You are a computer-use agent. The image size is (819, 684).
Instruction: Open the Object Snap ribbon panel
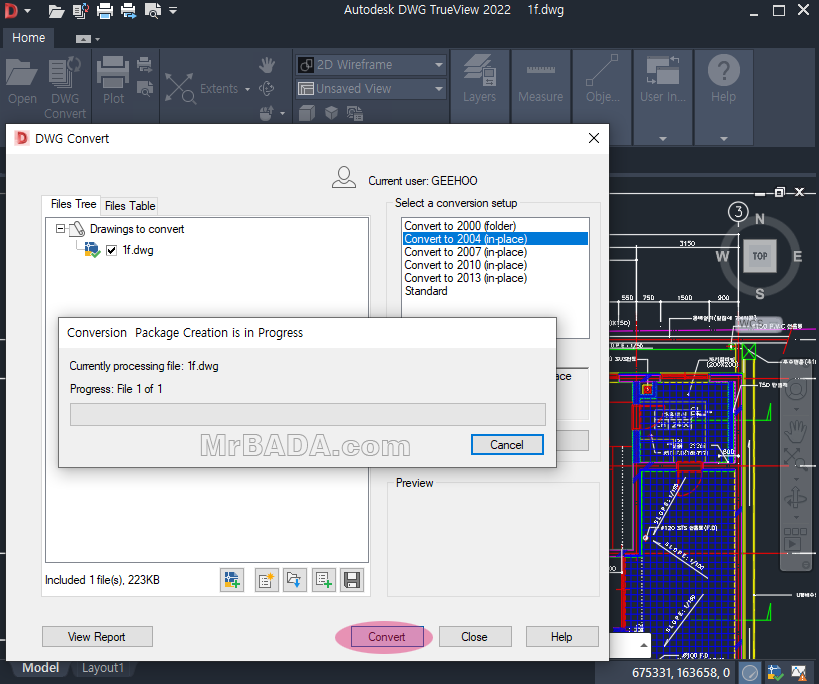(x=602, y=79)
